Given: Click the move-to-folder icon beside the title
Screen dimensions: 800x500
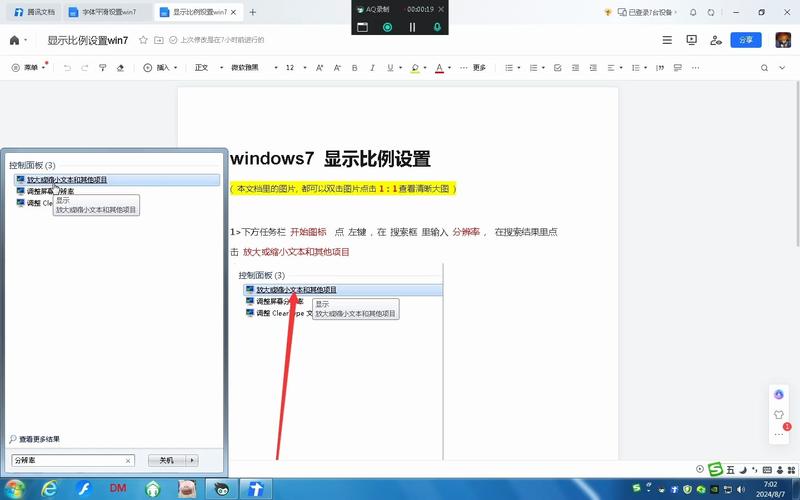Looking at the screenshot, I should click(159, 40).
